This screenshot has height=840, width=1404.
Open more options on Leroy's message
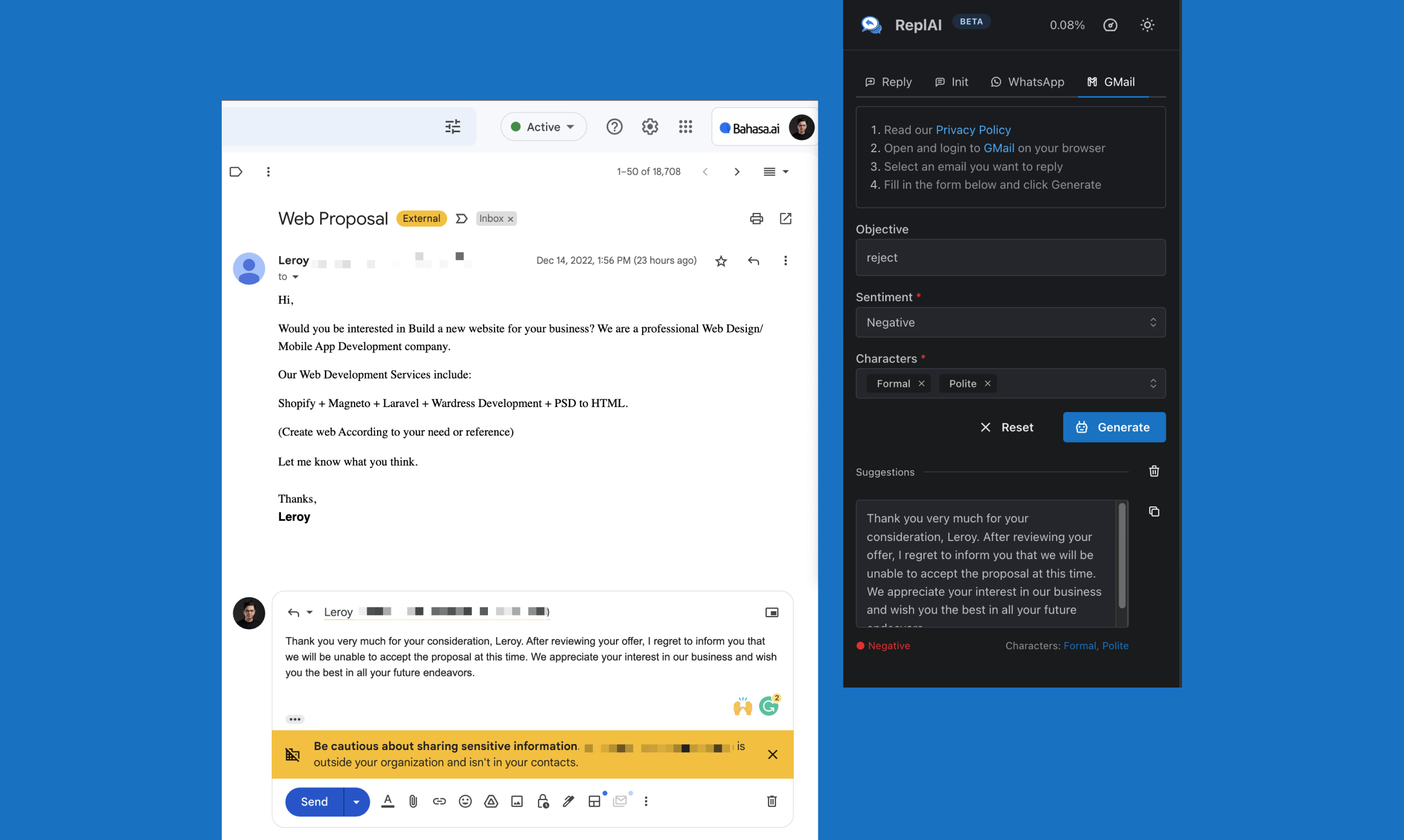click(785, 261)
